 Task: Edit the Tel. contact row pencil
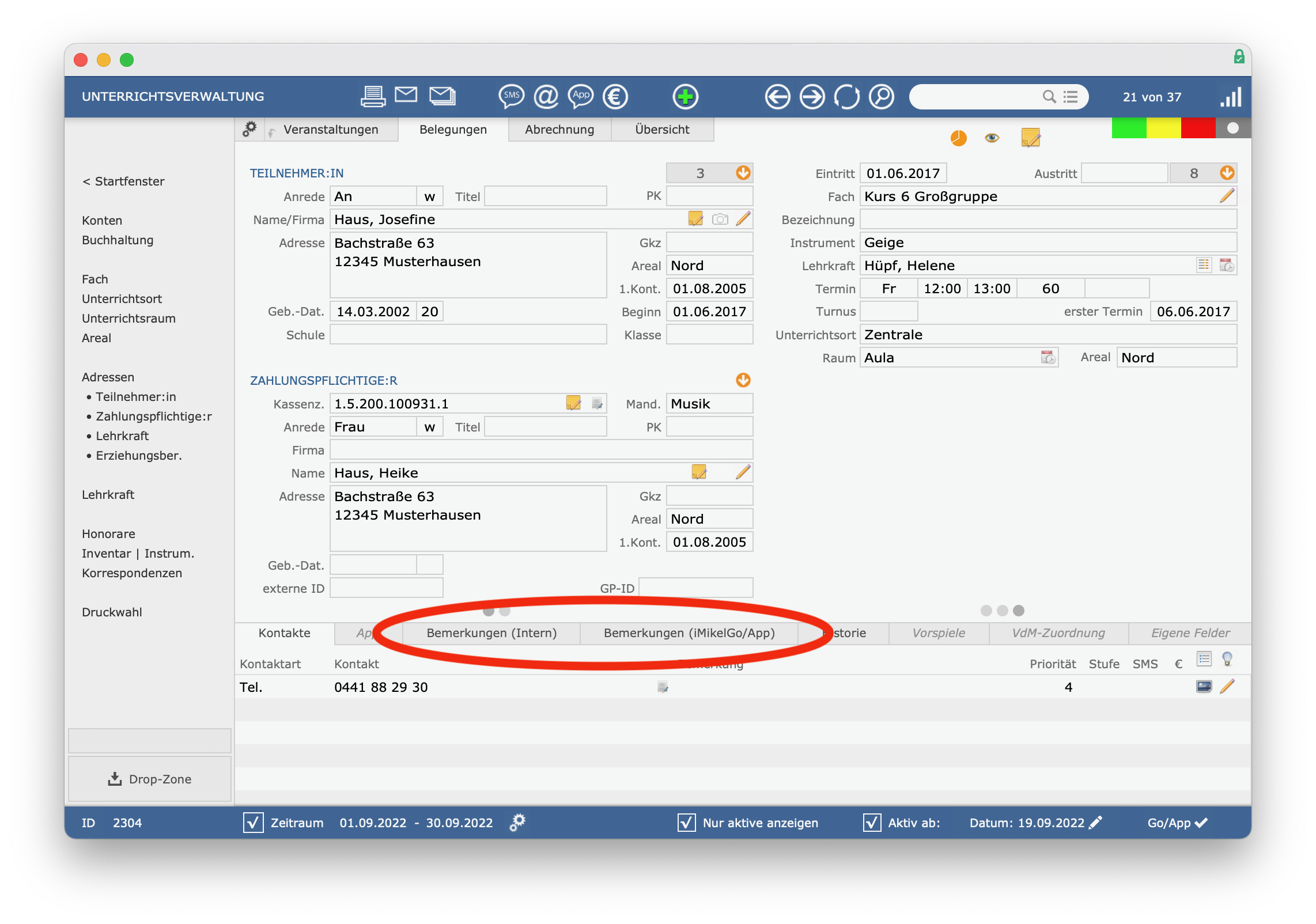click(1228, 686)
